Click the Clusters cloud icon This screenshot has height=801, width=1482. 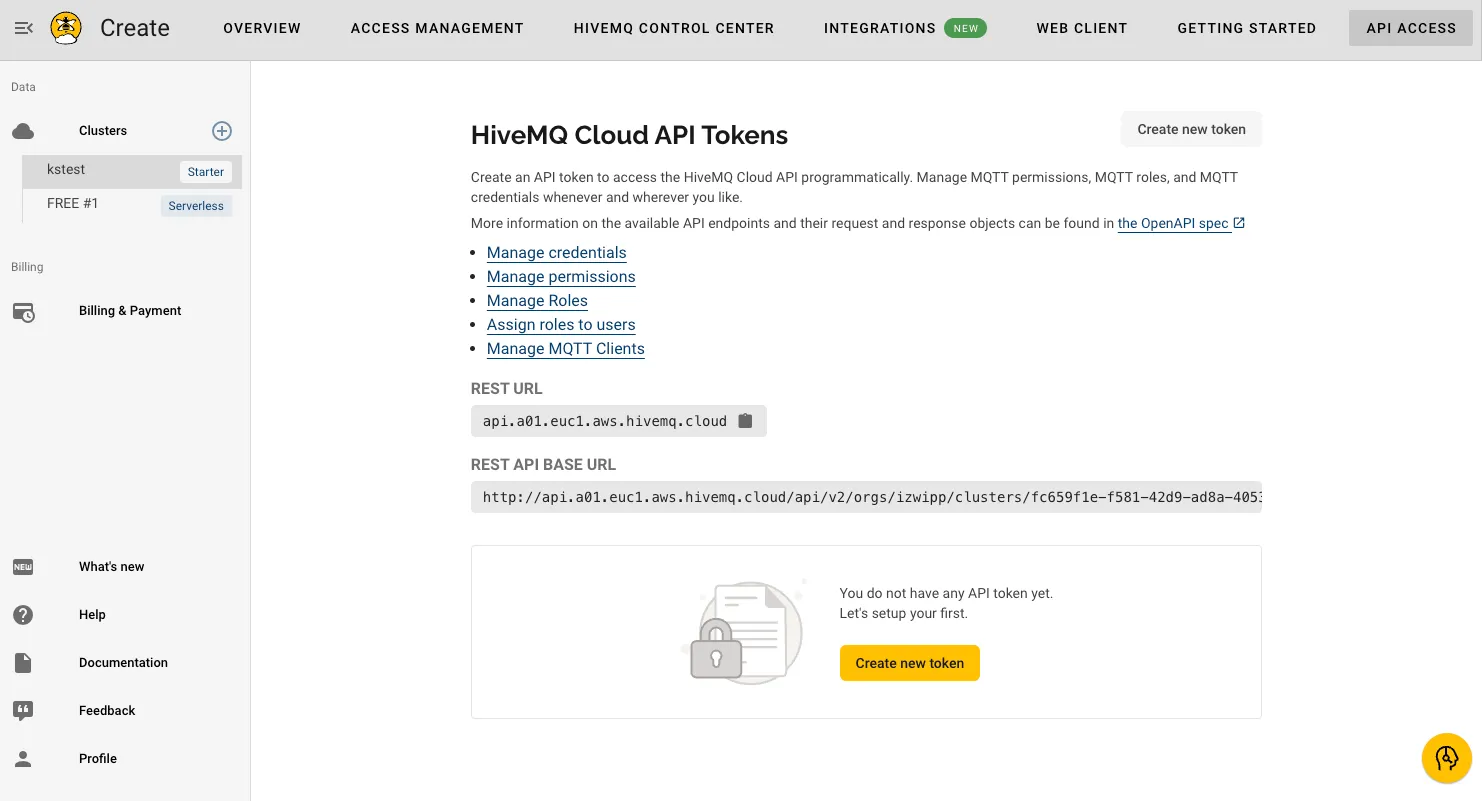[23, 131]
